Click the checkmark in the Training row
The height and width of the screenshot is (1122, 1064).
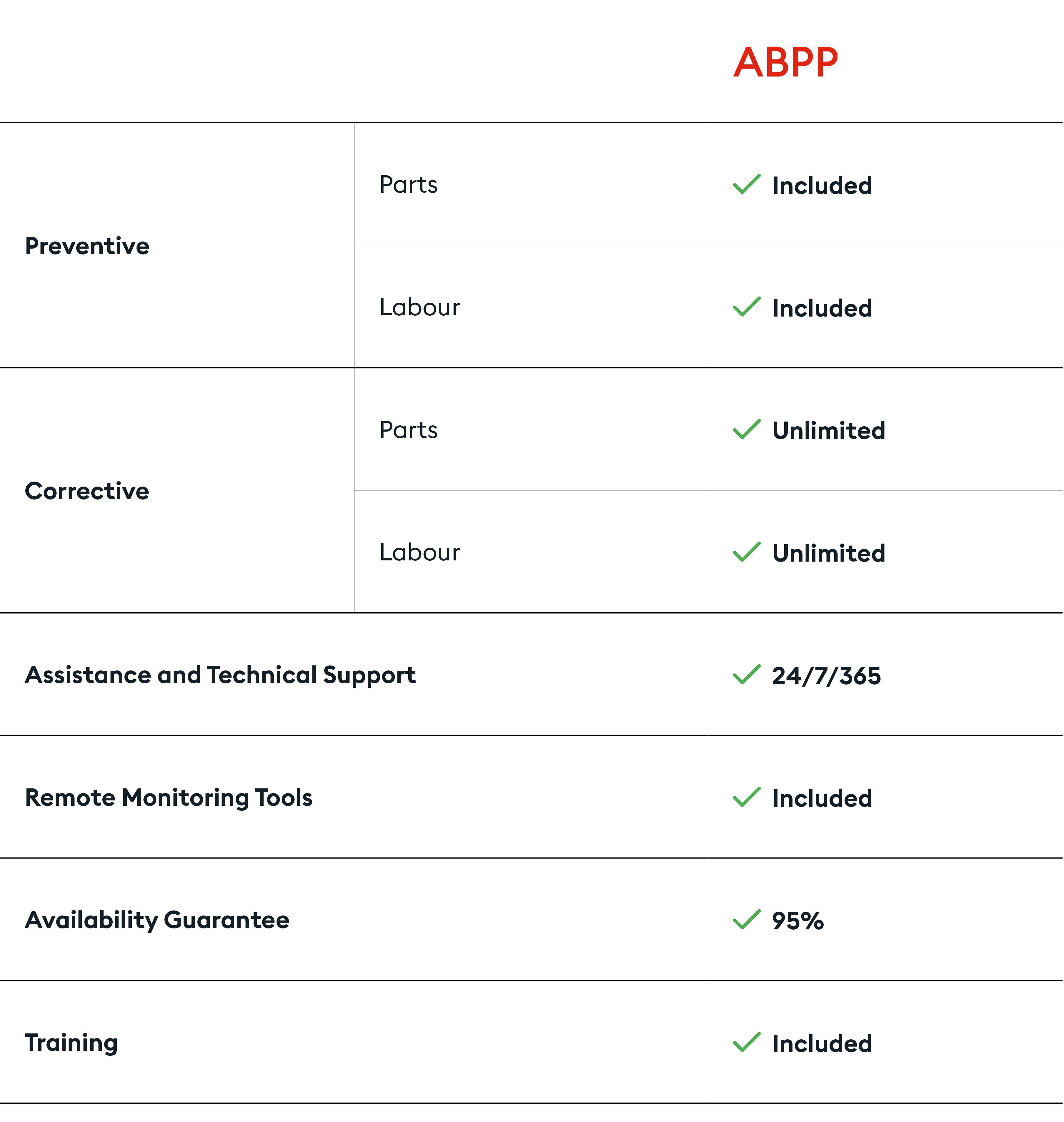(746, 1042)
